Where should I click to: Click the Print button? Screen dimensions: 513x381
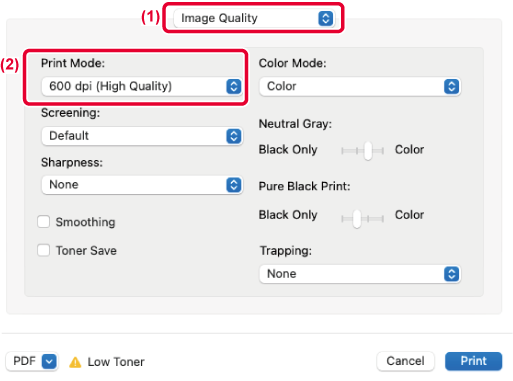(473, 361)
